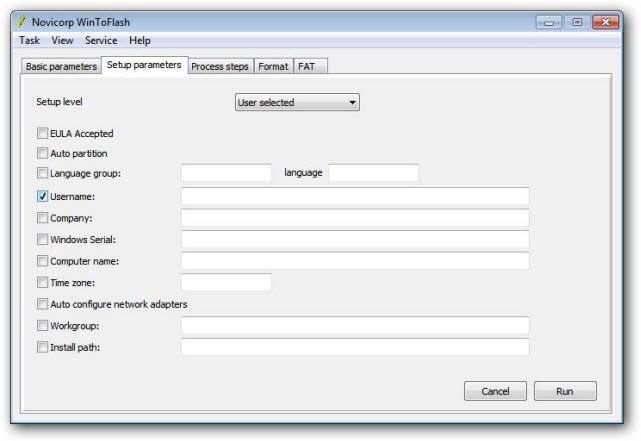Switch to the Basic parameters tab
The width and height of the screenshot is (641, 441).
point(61,66)
